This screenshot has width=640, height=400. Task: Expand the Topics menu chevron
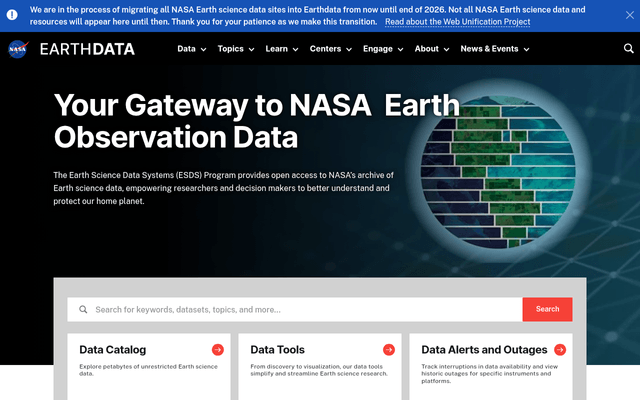[x=251, y=49]
